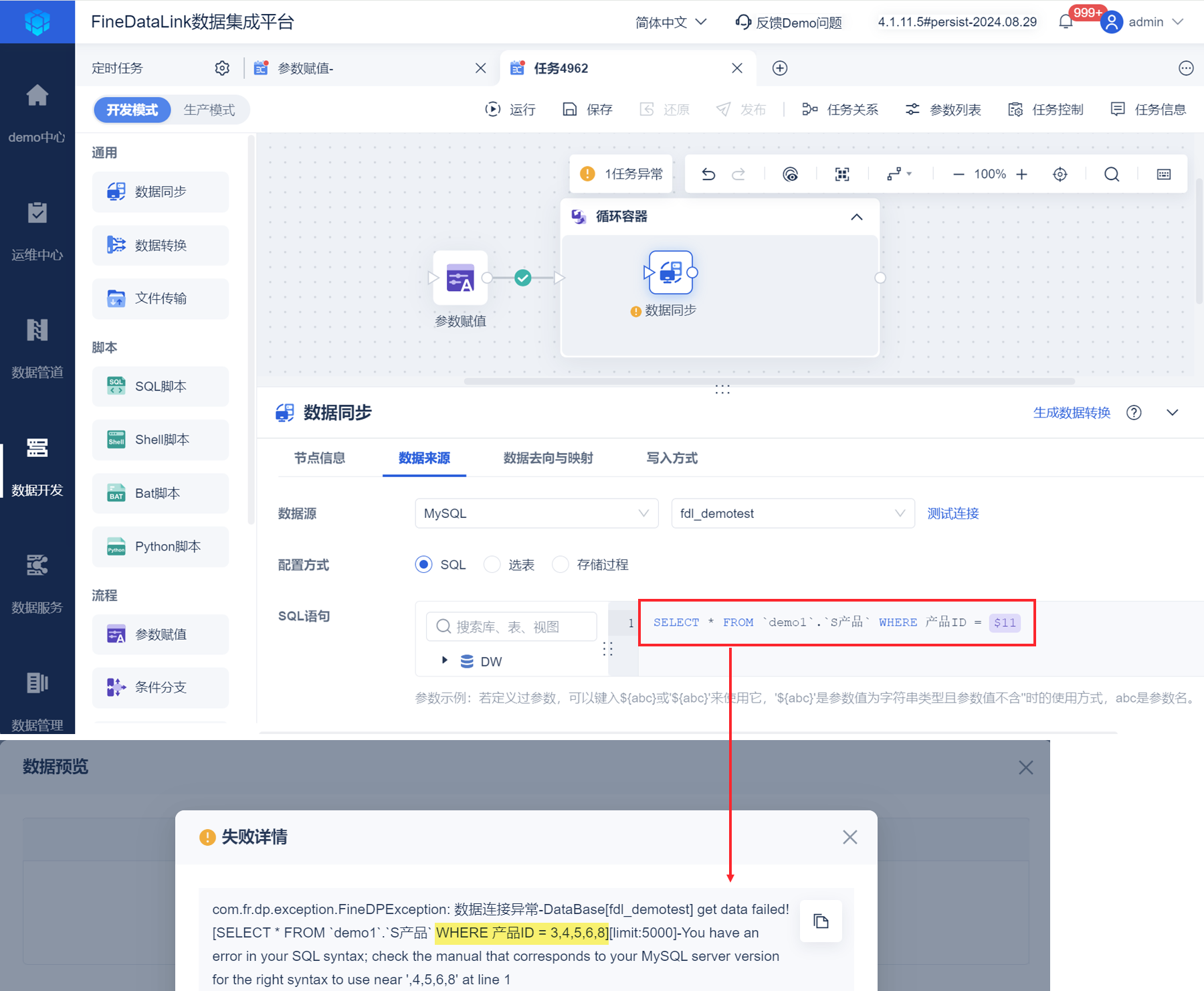Click the 保存 button
The height and width of the screenshot is (991, 1204).
tap(587, 110)
